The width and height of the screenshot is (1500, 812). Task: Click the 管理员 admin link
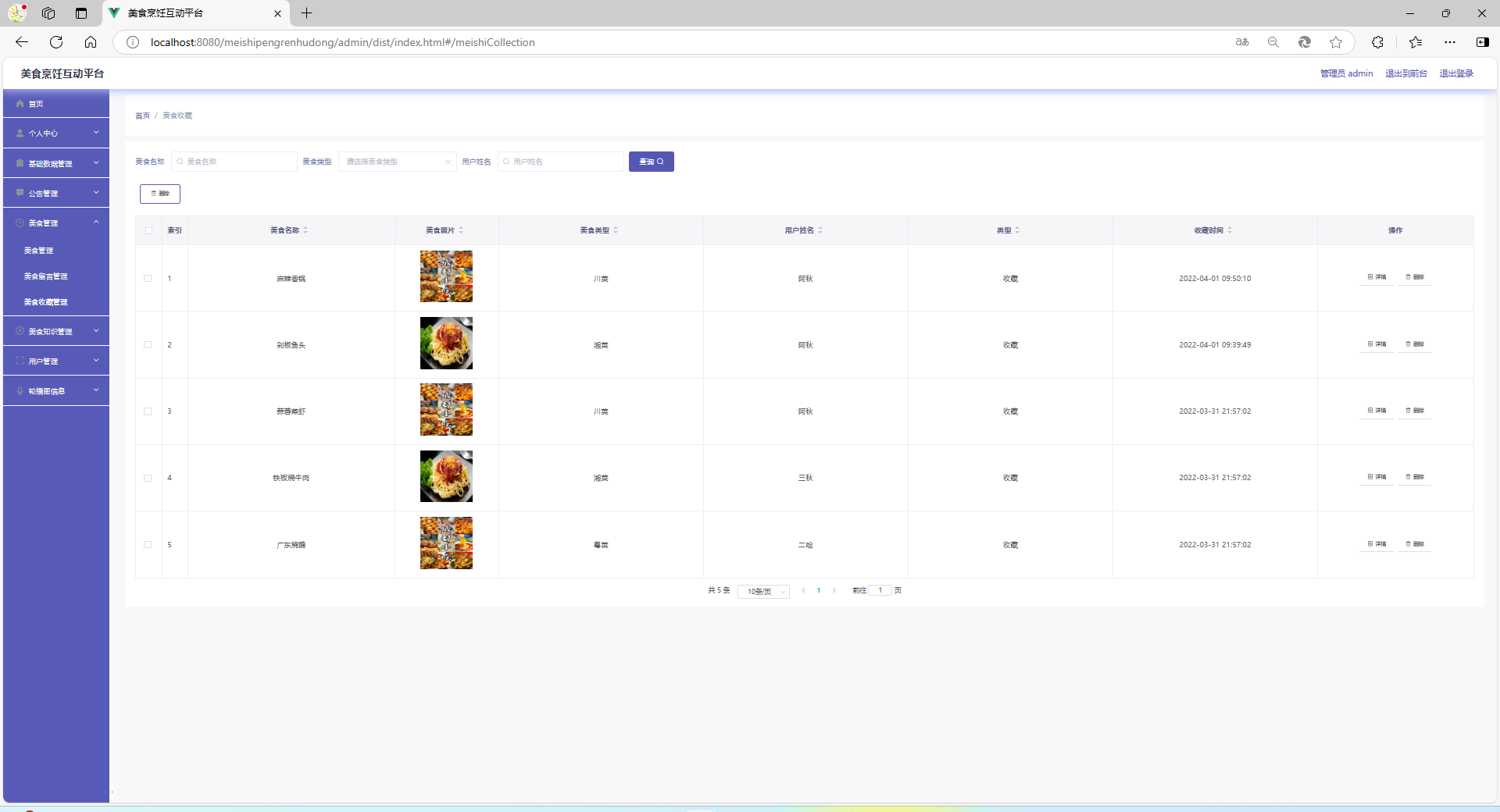(1346, 73)
